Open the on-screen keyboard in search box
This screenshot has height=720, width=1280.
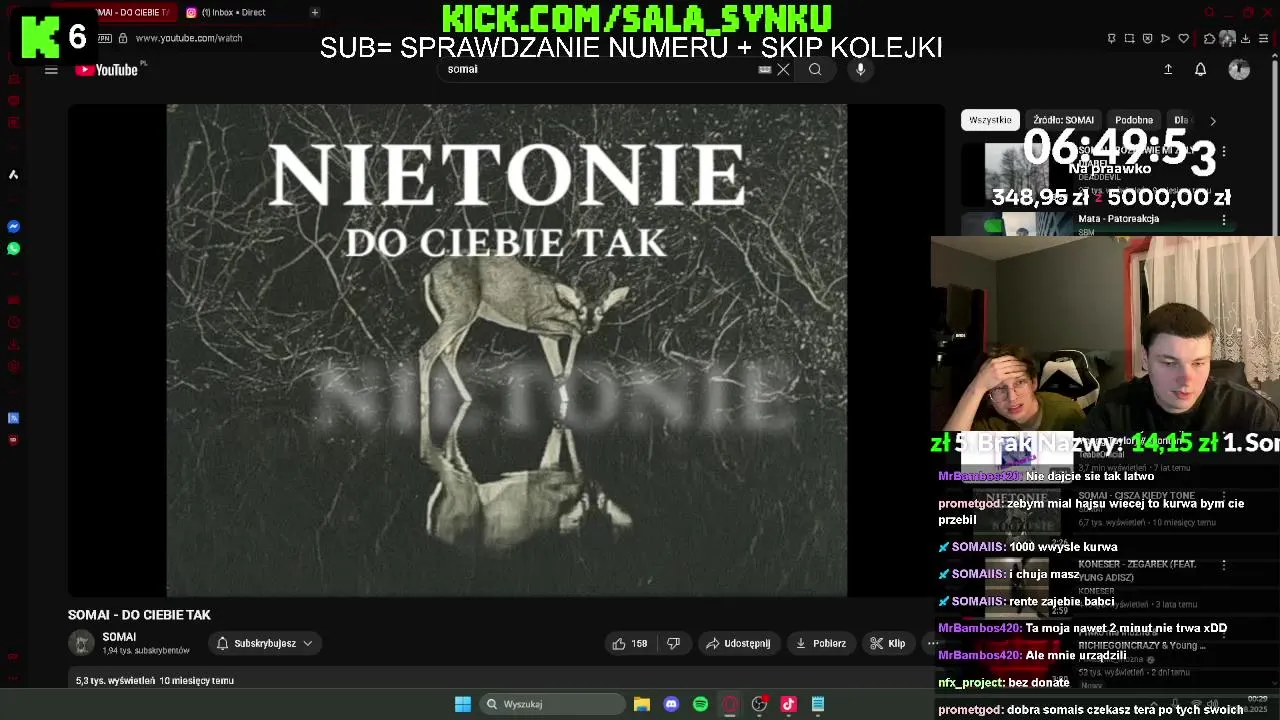765,69
